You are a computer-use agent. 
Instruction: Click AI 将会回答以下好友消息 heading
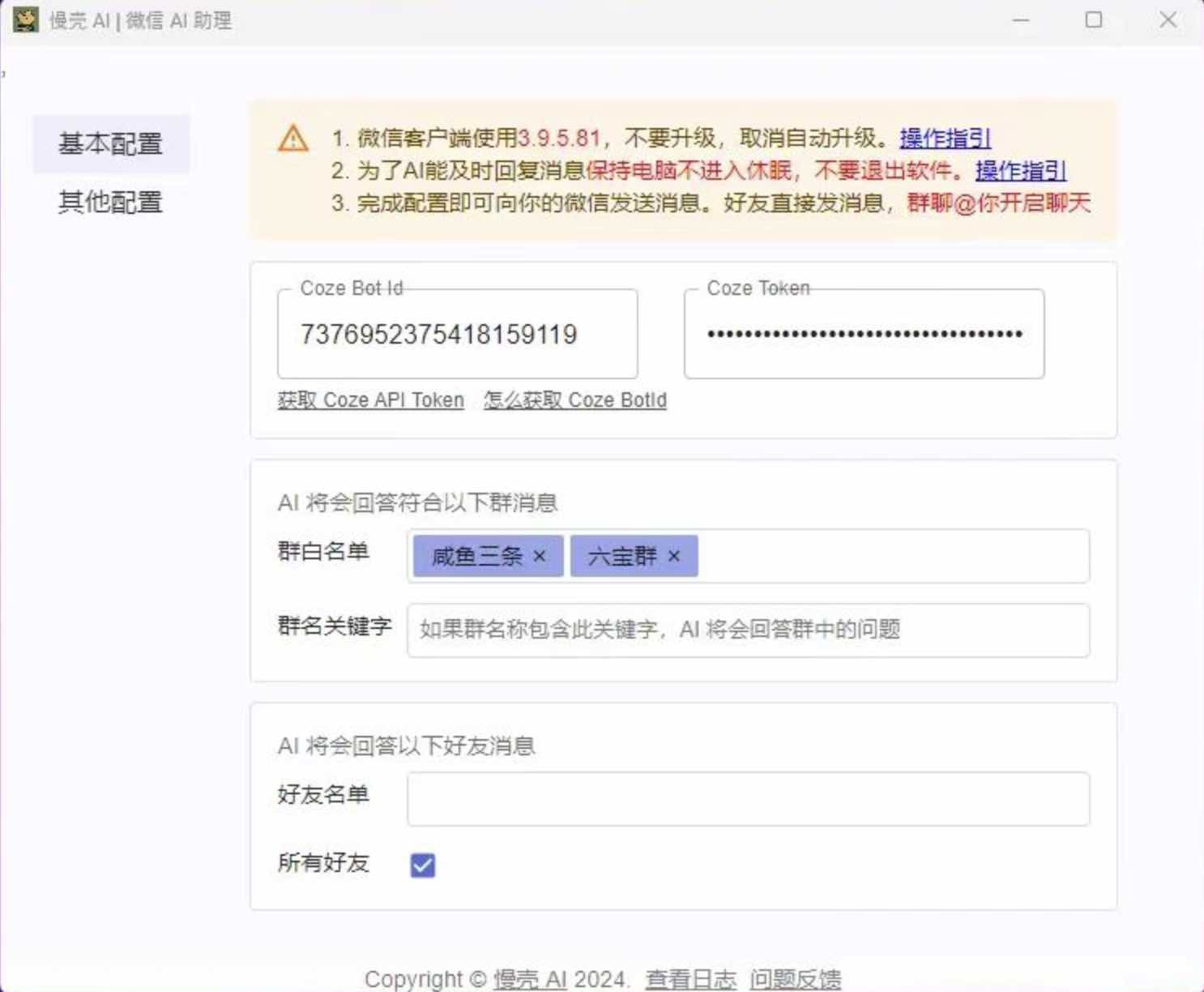pos(406,746)
